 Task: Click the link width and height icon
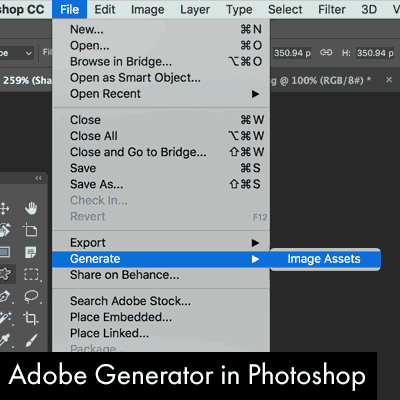click(x=326, y=53)
